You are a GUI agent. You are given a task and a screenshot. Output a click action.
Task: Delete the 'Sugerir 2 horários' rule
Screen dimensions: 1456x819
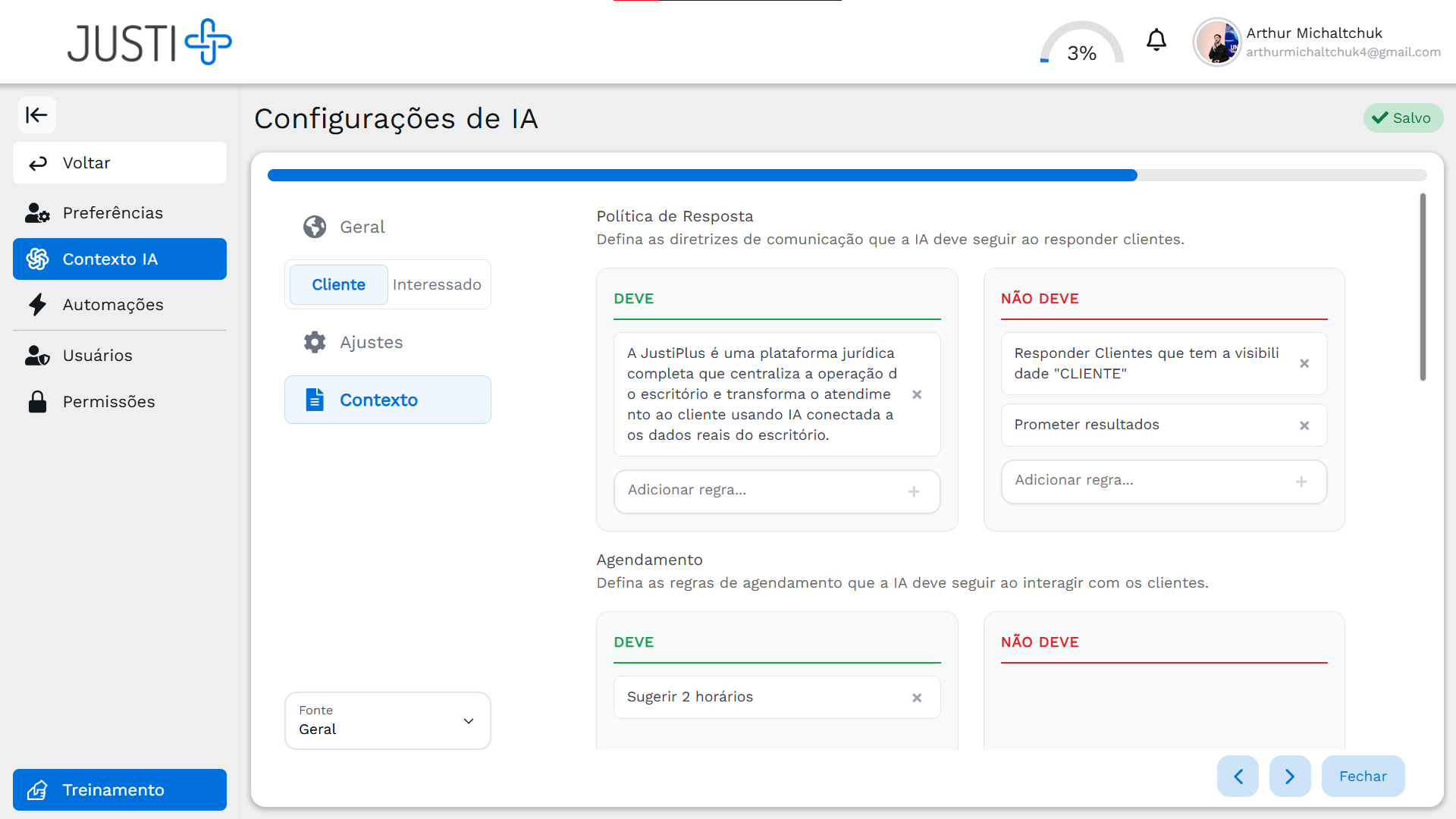917,698
